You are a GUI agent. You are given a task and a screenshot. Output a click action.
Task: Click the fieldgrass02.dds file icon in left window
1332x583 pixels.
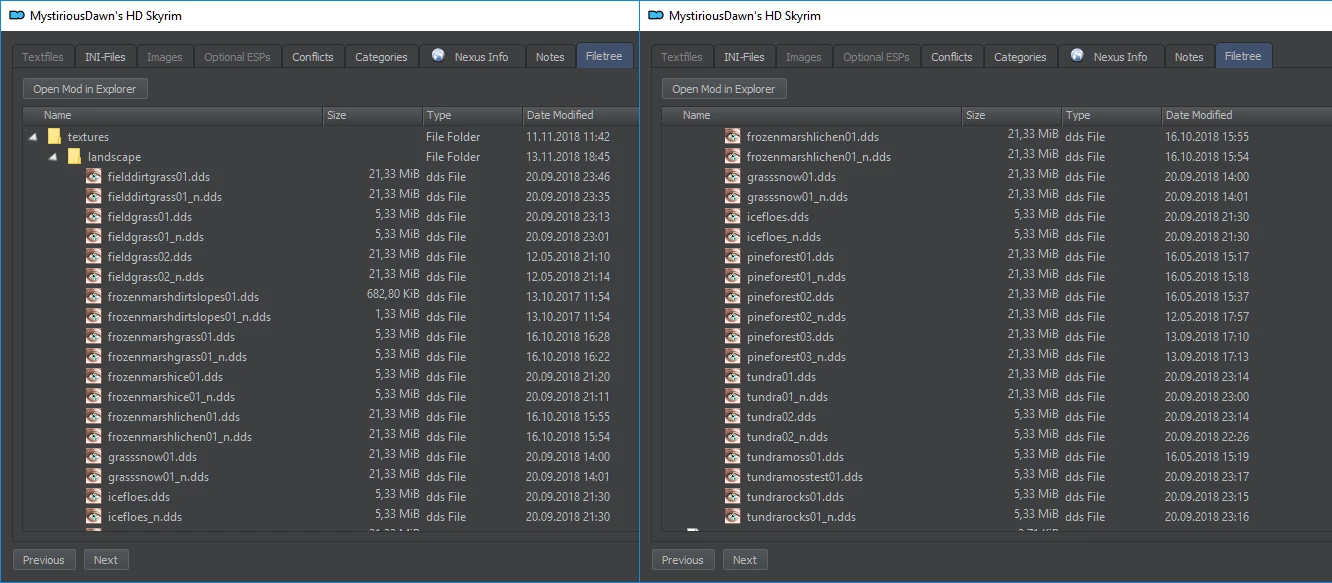pos(94,257)
